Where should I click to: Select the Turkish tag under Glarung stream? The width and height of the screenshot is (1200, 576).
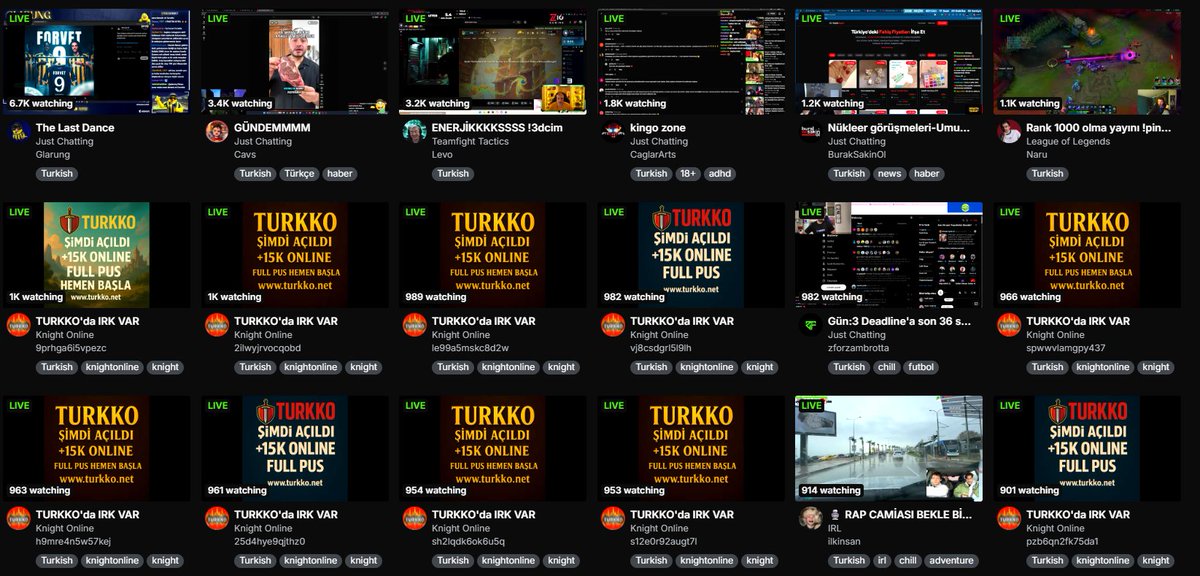[x=57, y=174]
